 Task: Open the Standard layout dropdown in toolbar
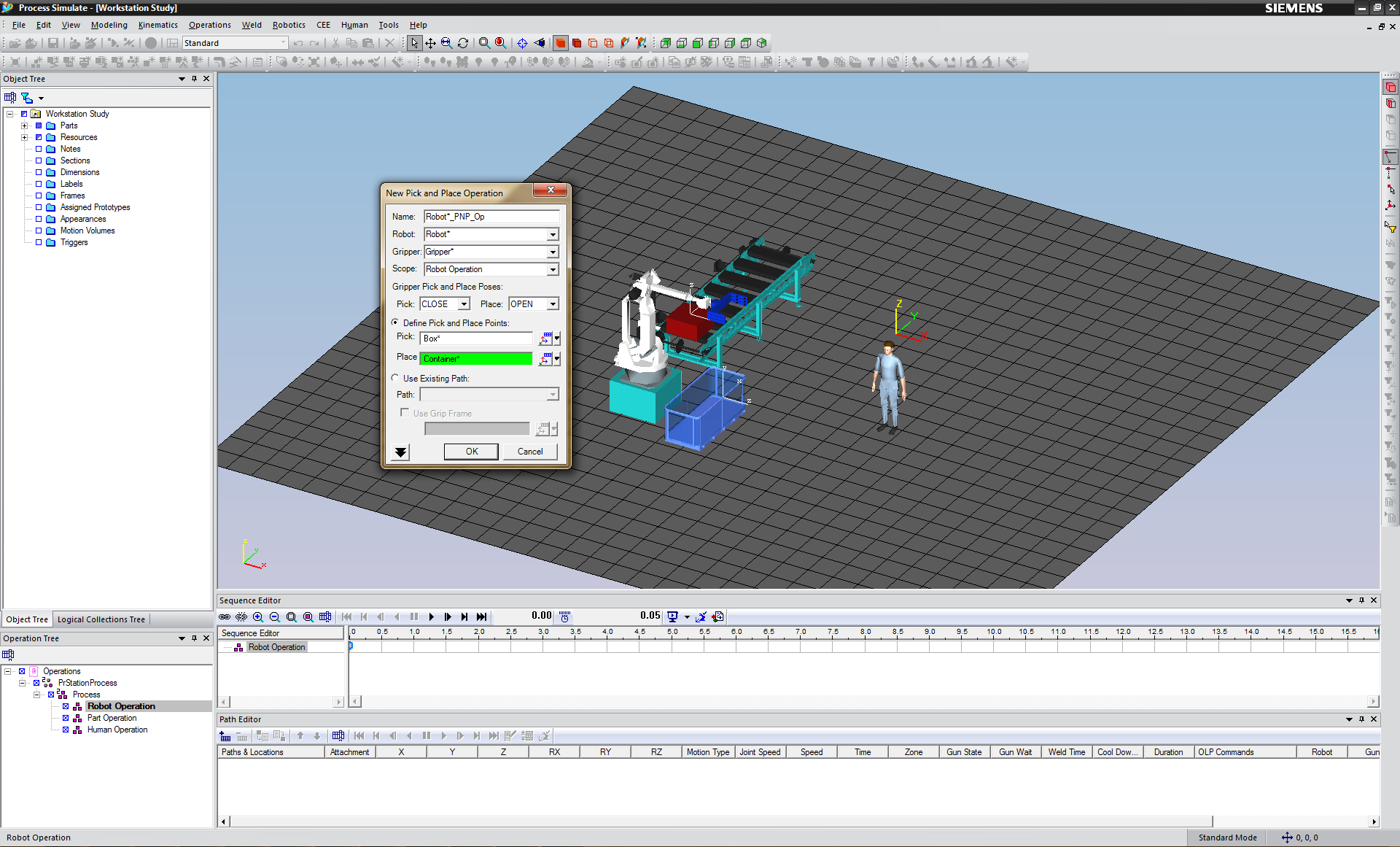pos(283,43)
